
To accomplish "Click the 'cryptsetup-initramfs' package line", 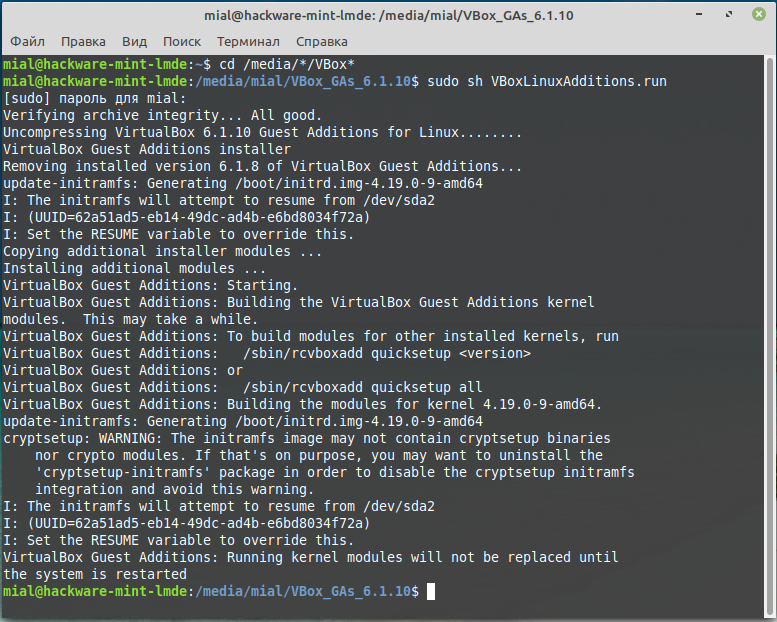I will point(335,472).
